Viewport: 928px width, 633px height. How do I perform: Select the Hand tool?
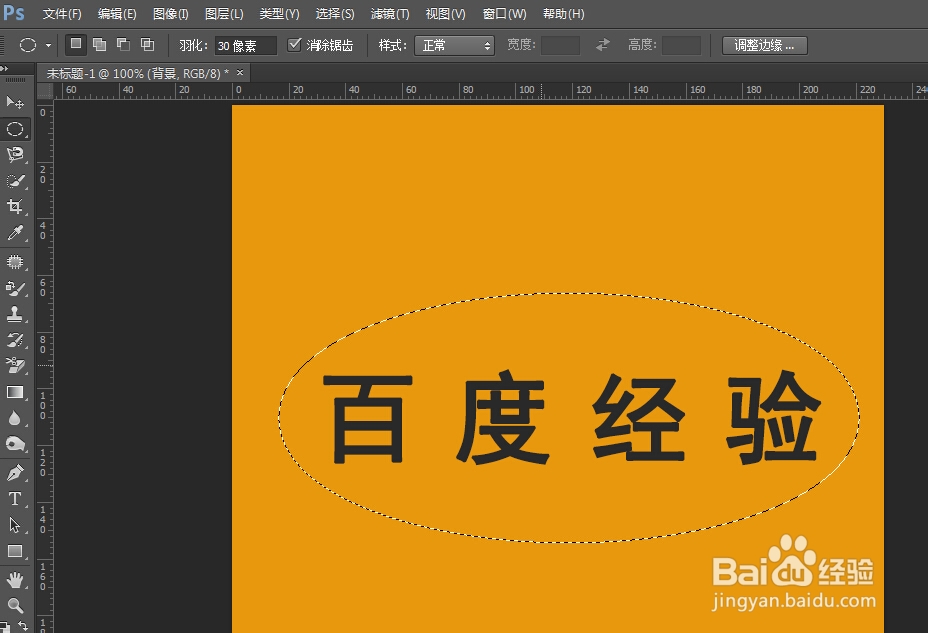click(x=15, y=580)
